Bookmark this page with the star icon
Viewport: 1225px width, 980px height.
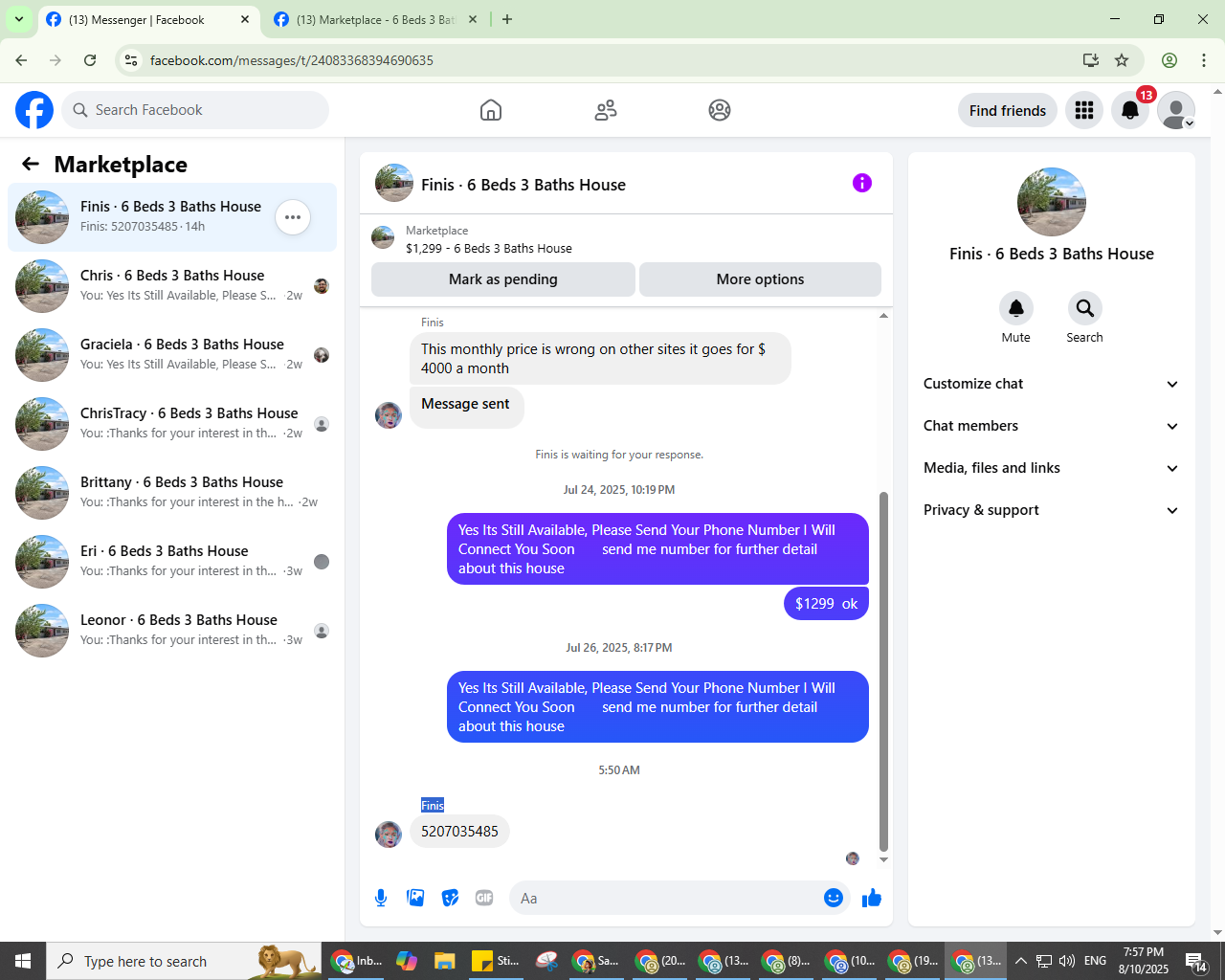click(1122, 60)
